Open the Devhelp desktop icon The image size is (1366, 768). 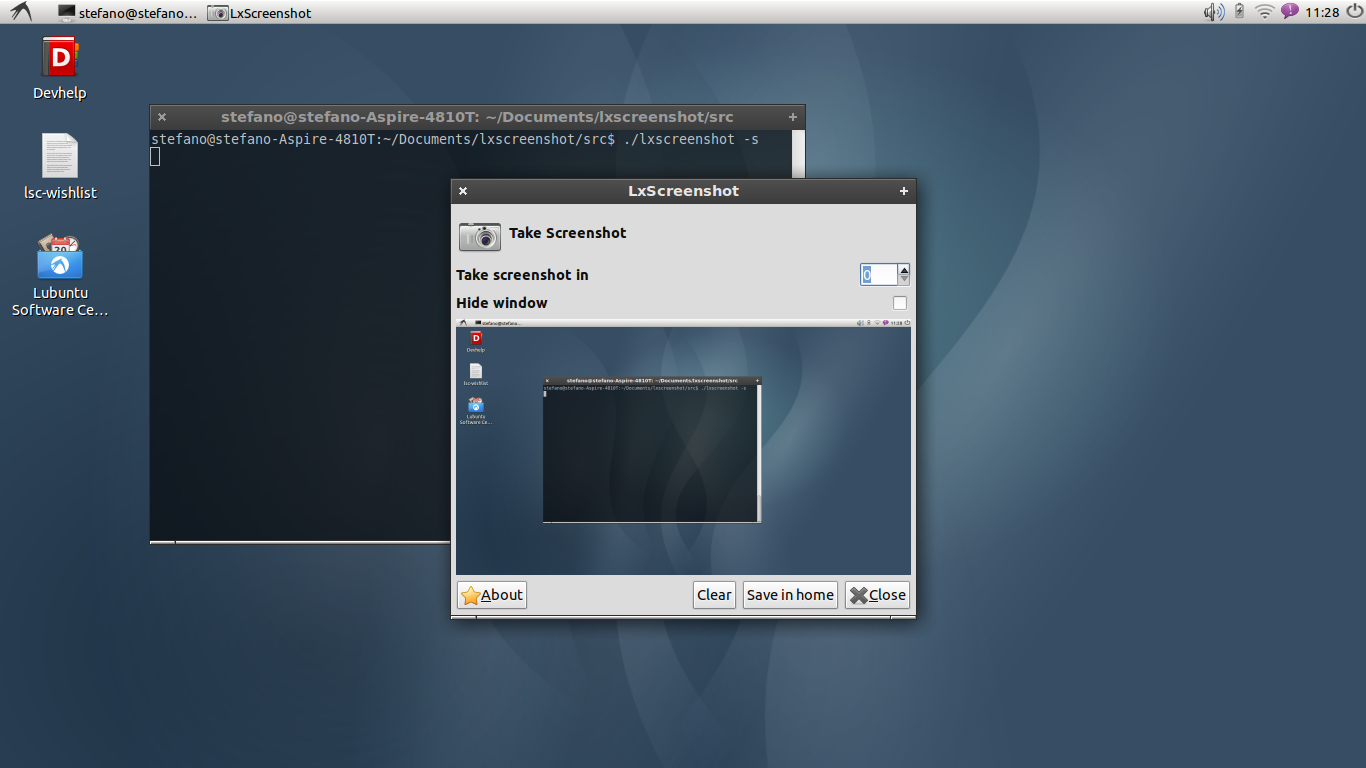coord(60,57)
